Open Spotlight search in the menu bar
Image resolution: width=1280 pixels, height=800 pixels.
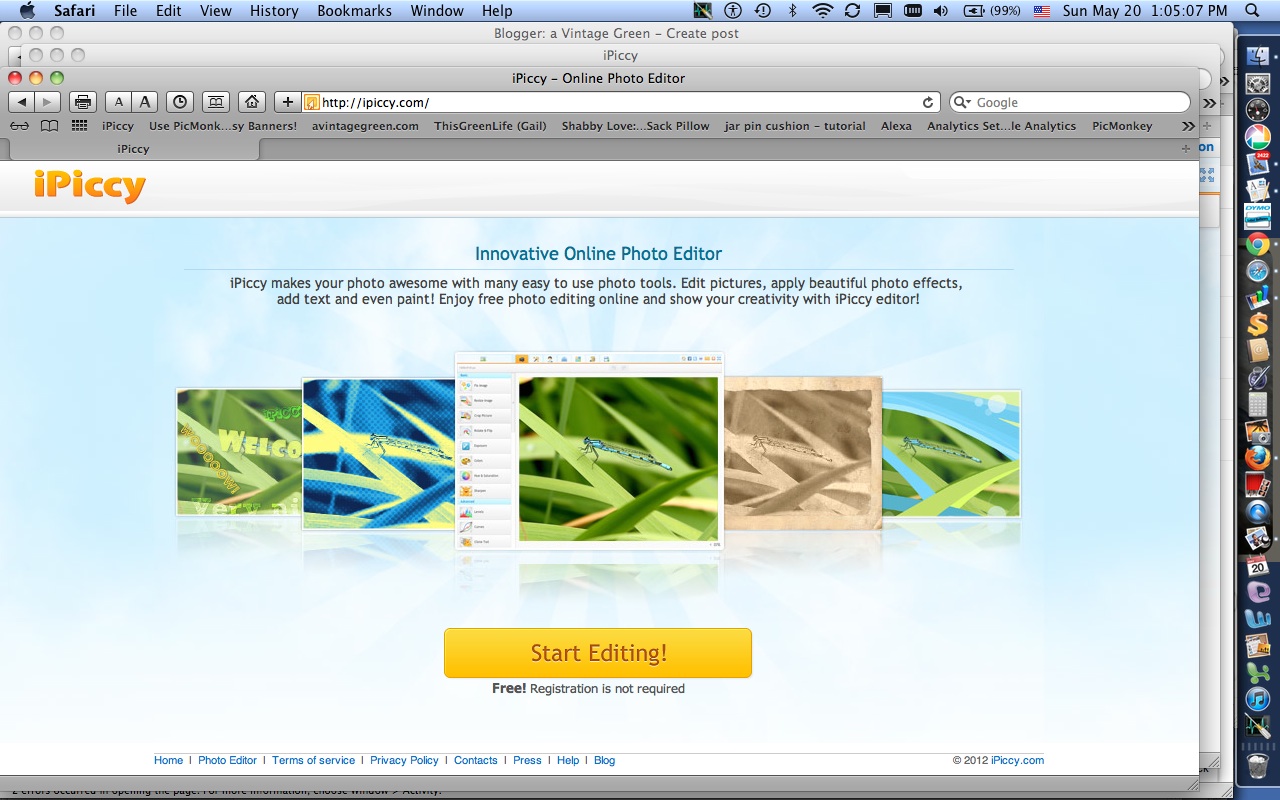tap(1251, 11)
